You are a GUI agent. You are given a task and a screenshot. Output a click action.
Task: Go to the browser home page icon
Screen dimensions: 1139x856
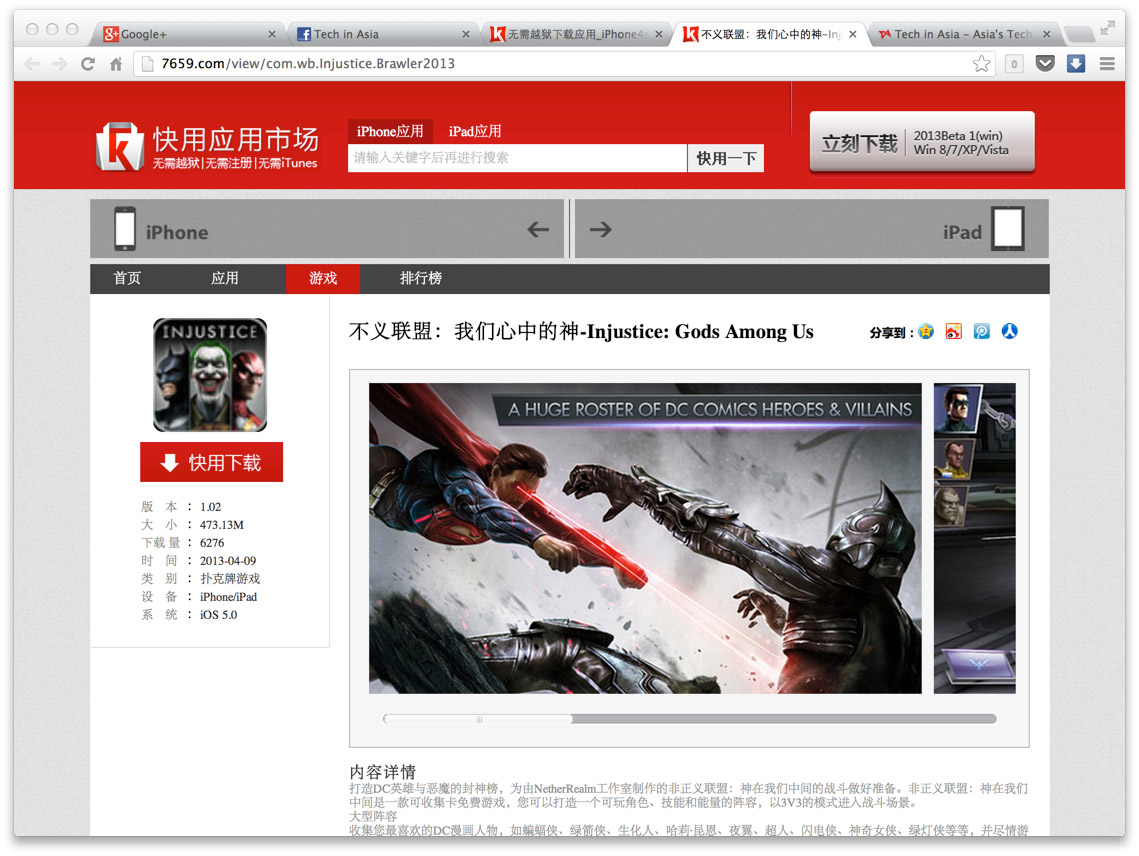pos(116,64)
